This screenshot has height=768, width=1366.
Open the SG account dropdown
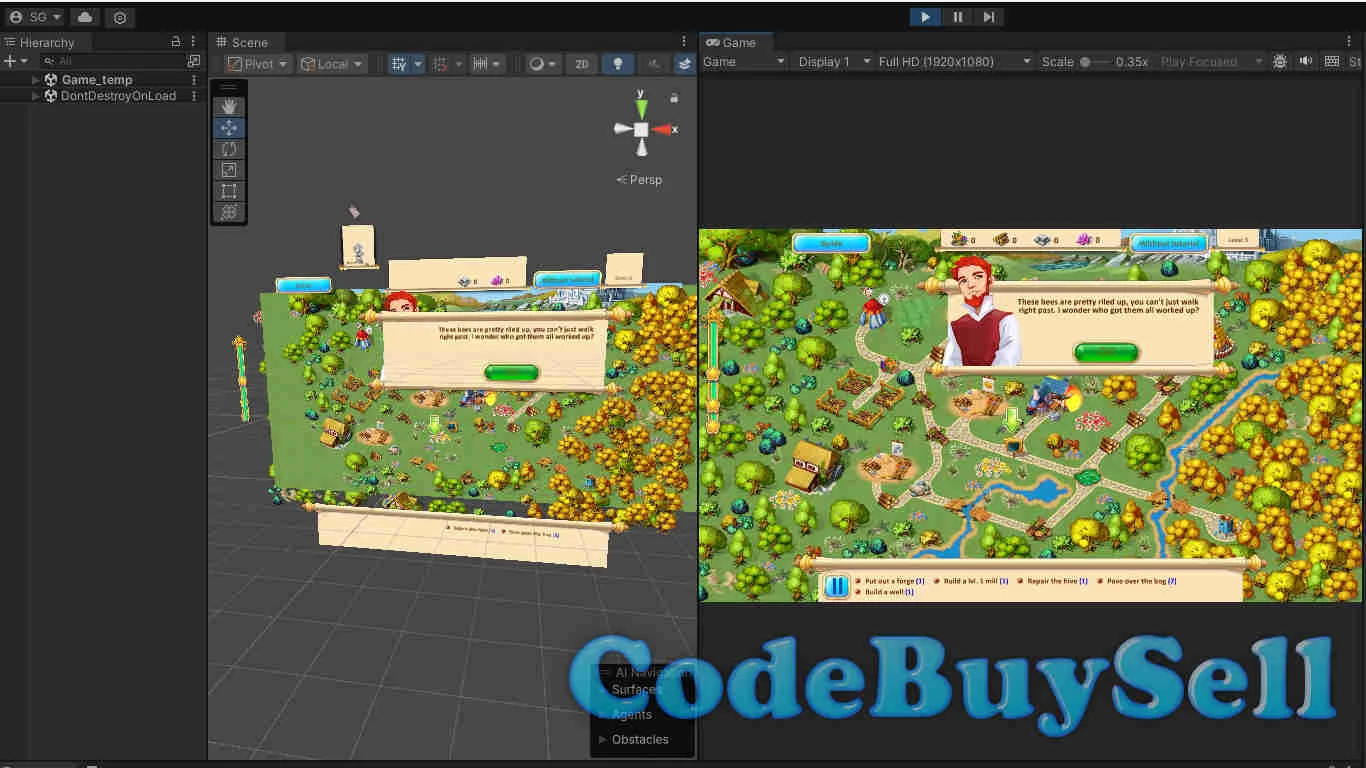(x=35, y=17)
